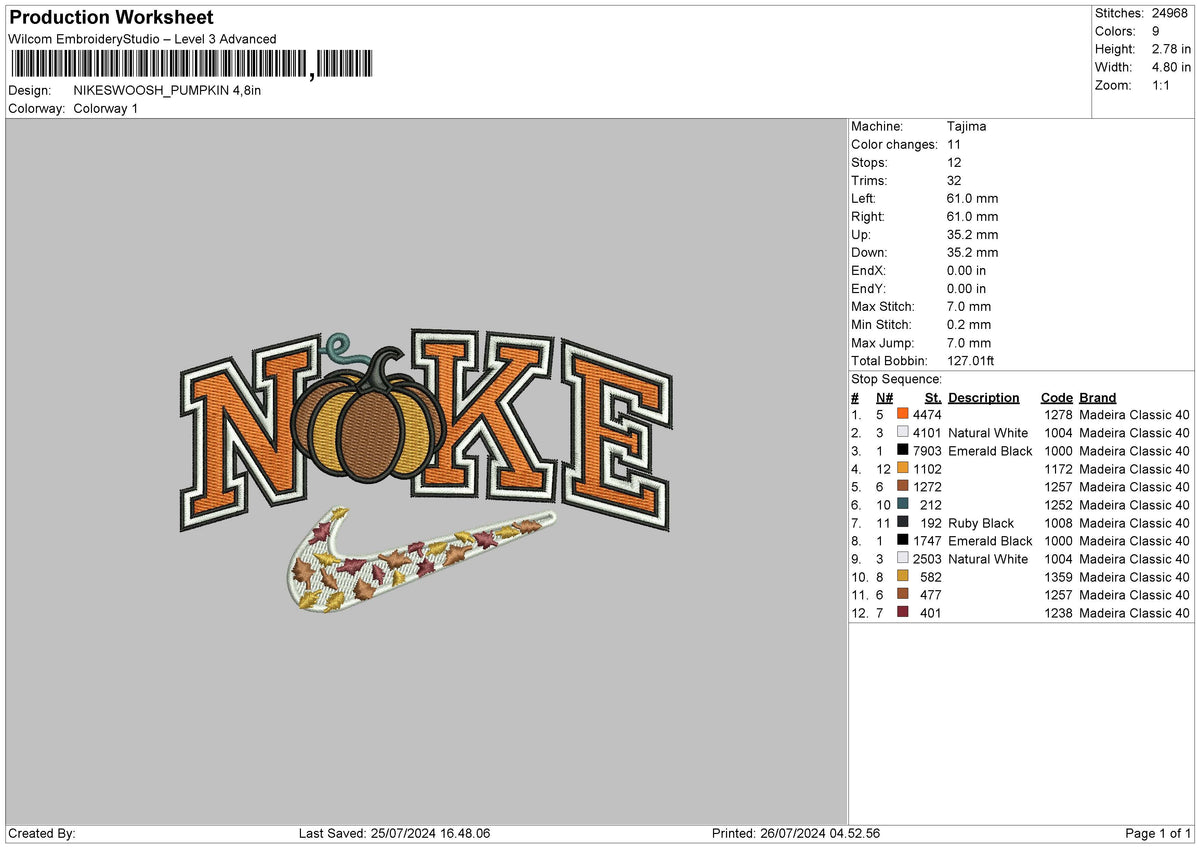Click the Zoom value '1:1'
This screenshot has height=848, width=1200.
1160,85
